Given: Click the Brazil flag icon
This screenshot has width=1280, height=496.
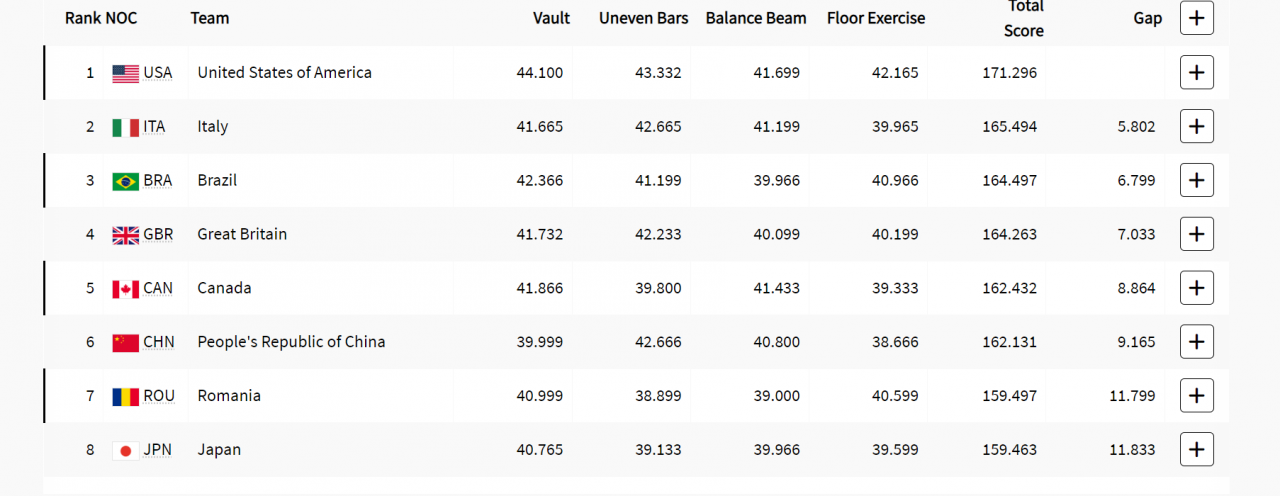Looking at the screenshot, I should 125,181.
